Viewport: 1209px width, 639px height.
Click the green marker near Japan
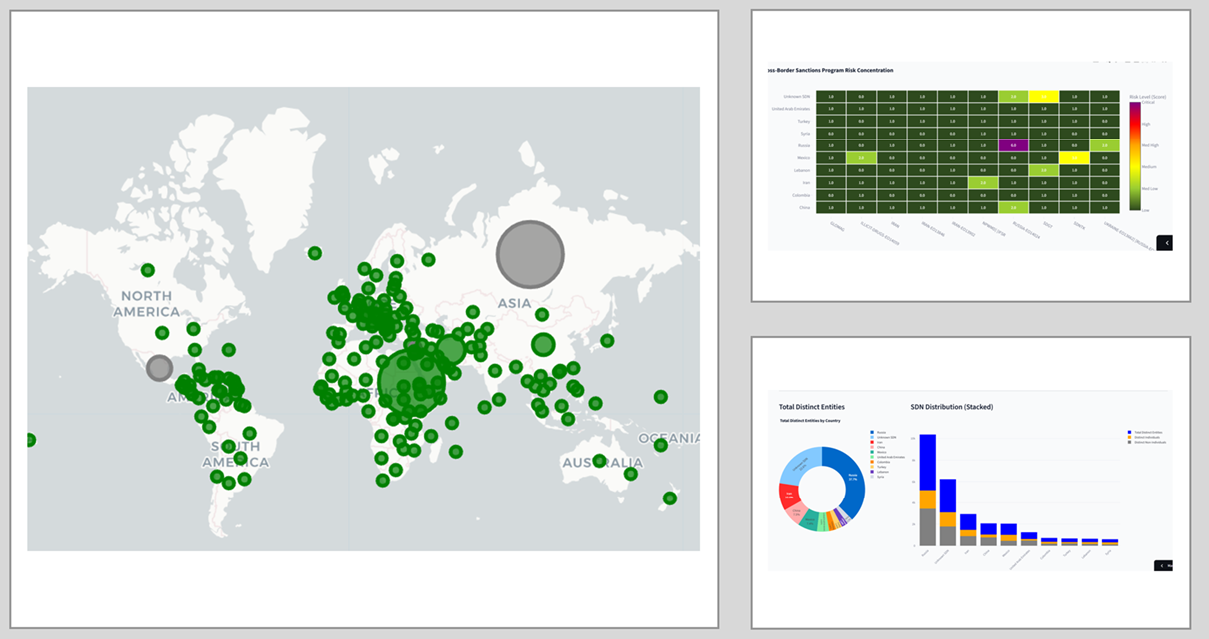pyautogui.click(x=606, y=341)
